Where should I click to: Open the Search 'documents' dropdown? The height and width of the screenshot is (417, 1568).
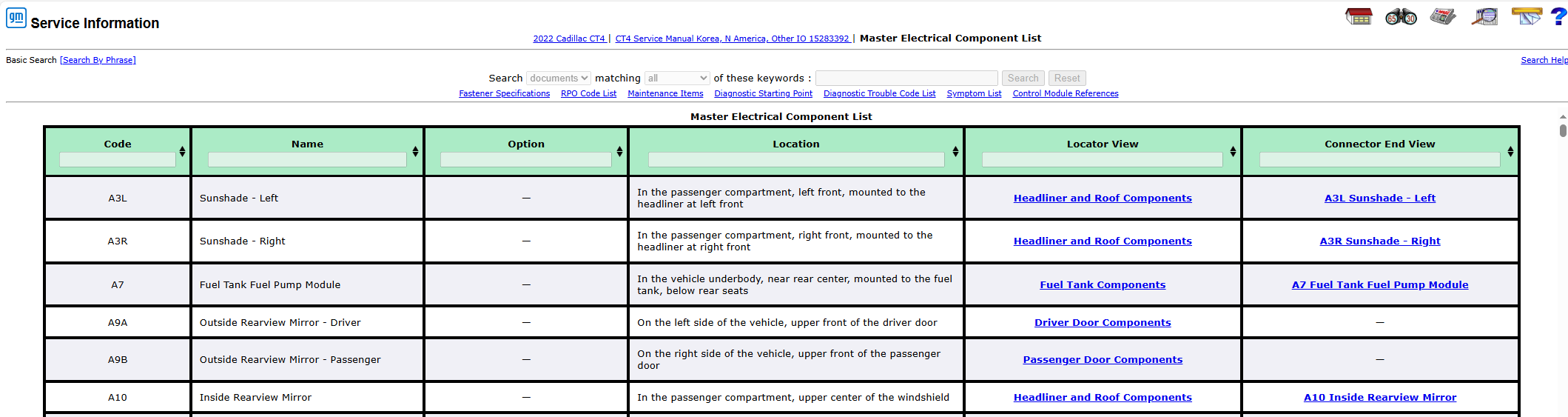click(559, 79)
